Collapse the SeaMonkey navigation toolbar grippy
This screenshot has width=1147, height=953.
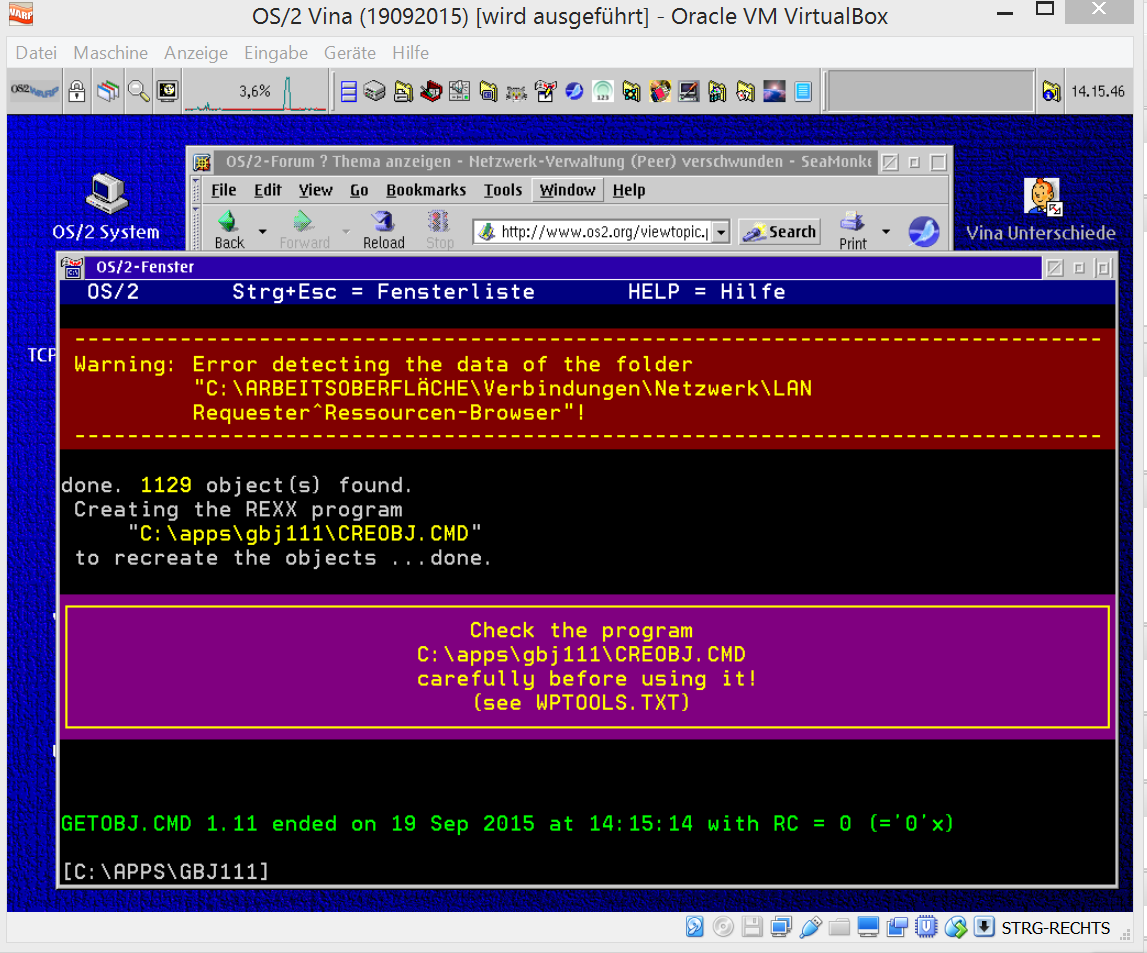(x=195, y=228)
